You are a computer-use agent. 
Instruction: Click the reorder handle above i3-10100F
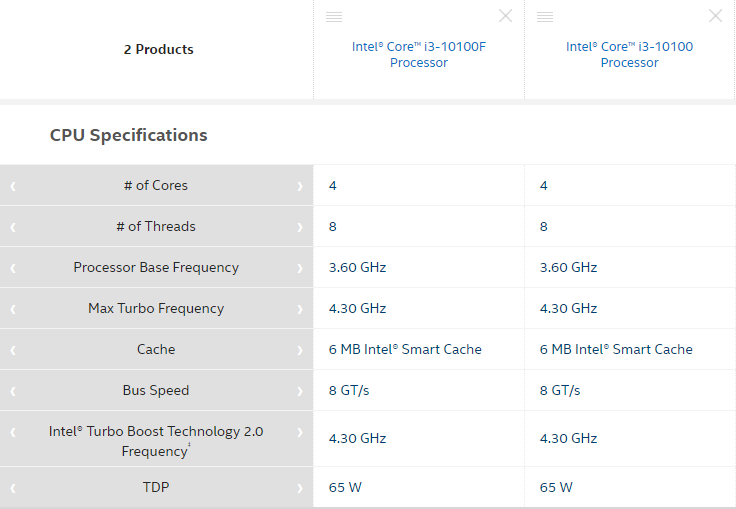pos(334,17)
